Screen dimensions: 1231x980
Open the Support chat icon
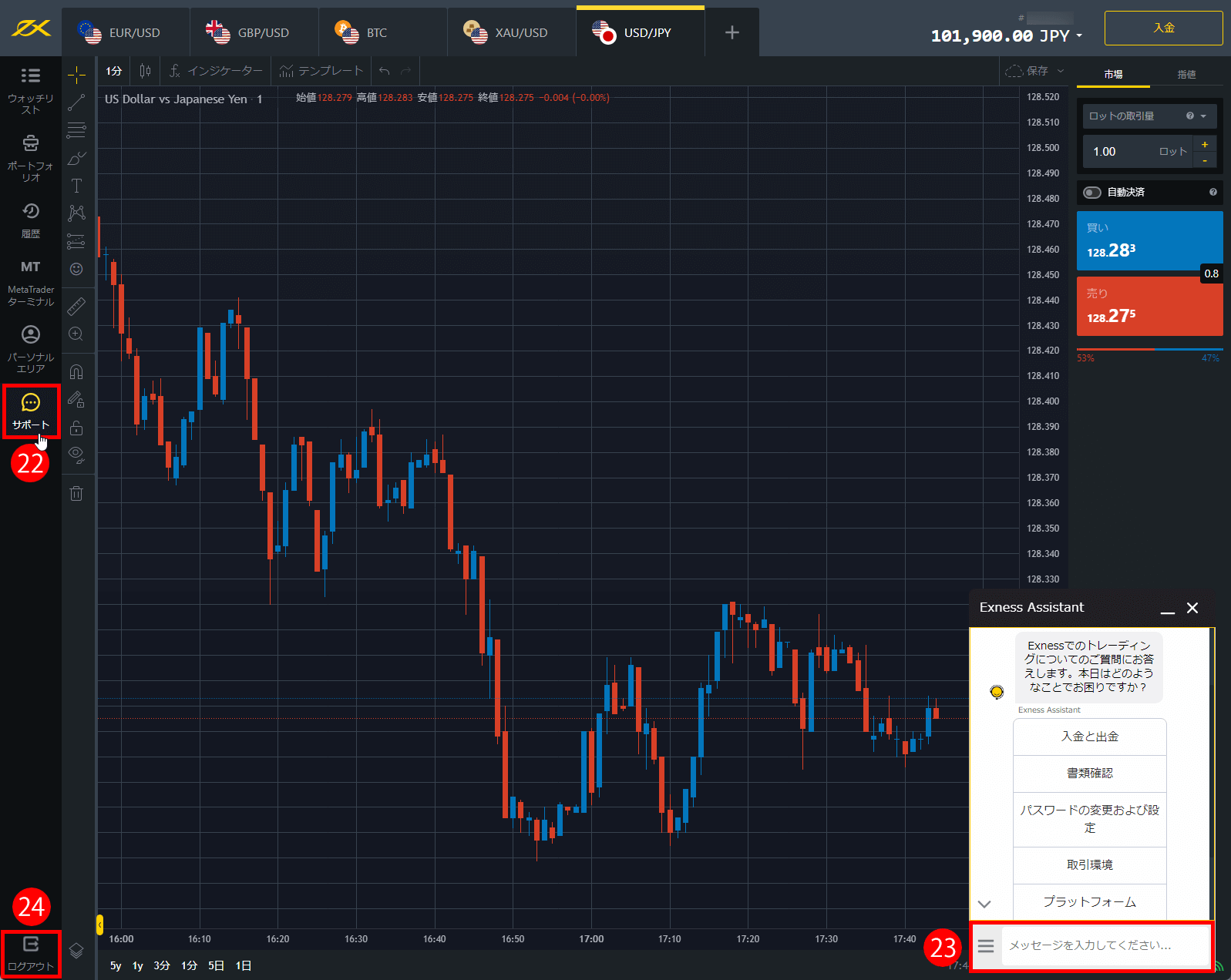tap(30, 402)
